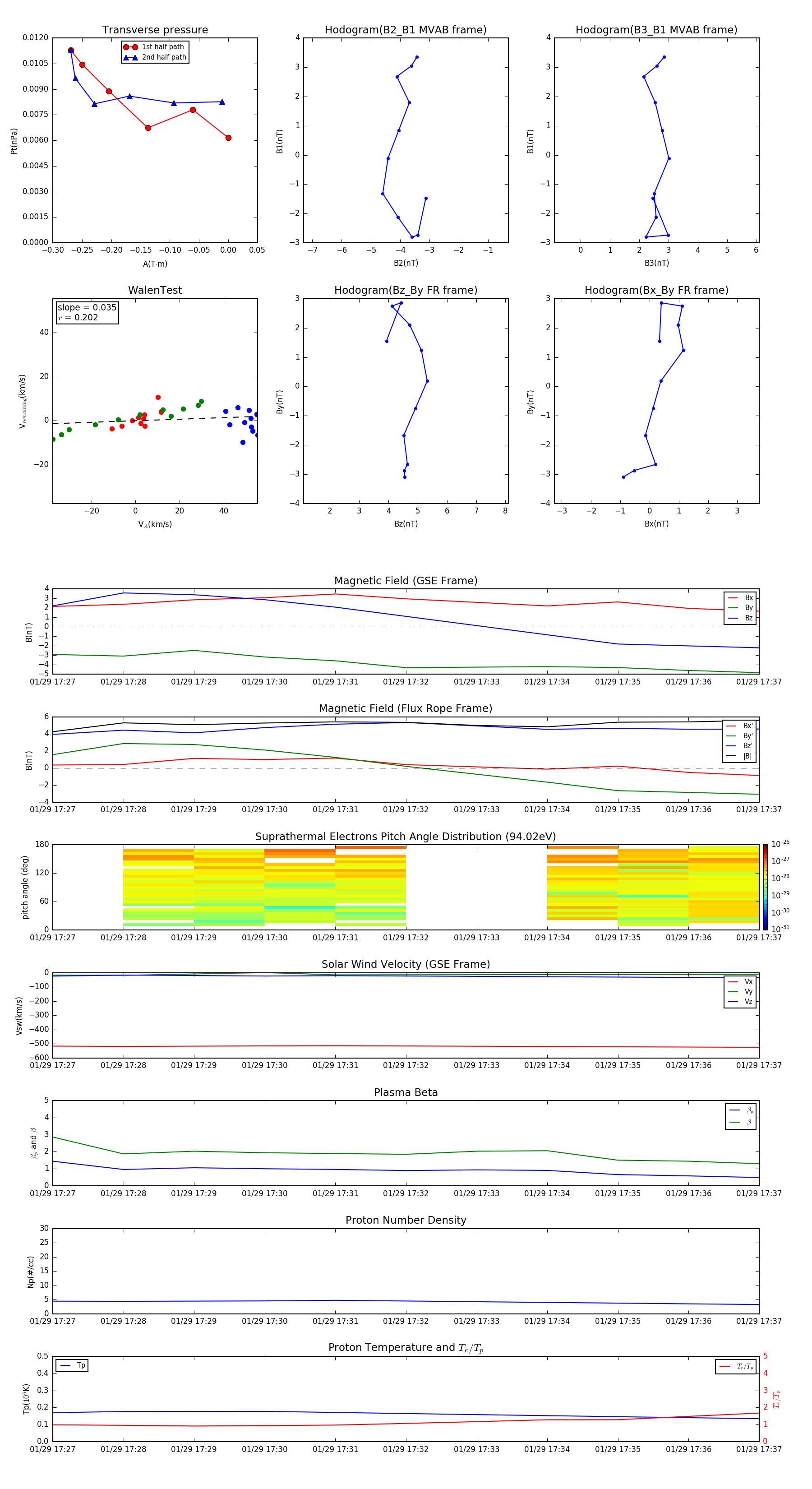The image size is (812, 1489).
Task: Click the 'A(T·m)' x-axis label
Action: tap(155, 264)
